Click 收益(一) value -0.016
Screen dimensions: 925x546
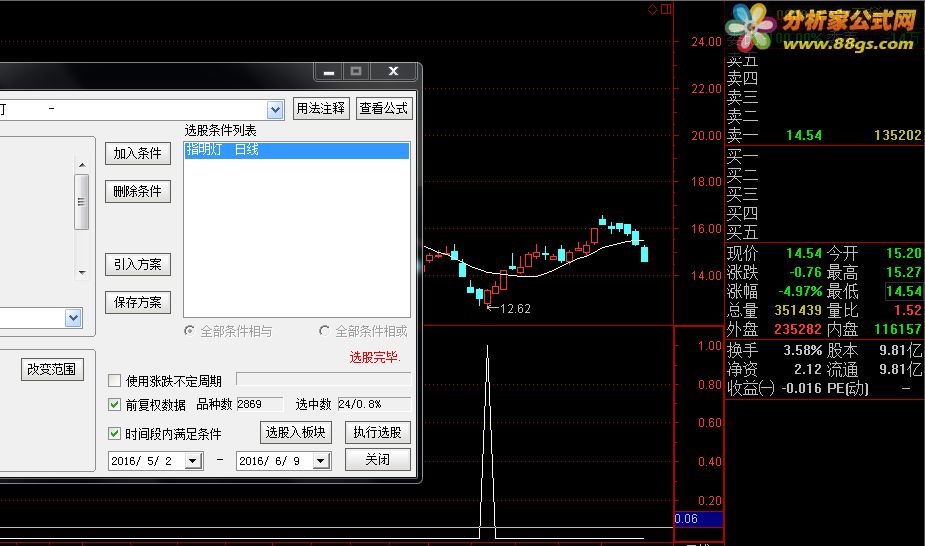click(801, 388)
